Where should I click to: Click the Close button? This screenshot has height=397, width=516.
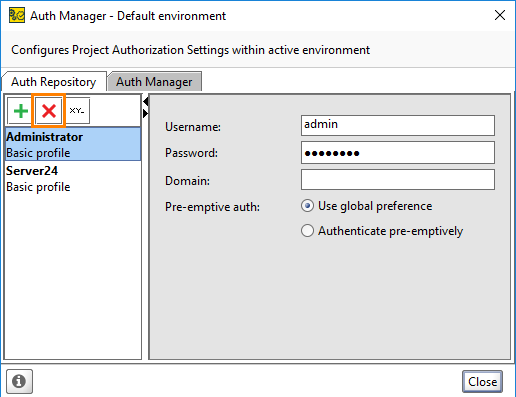(482, 381)
